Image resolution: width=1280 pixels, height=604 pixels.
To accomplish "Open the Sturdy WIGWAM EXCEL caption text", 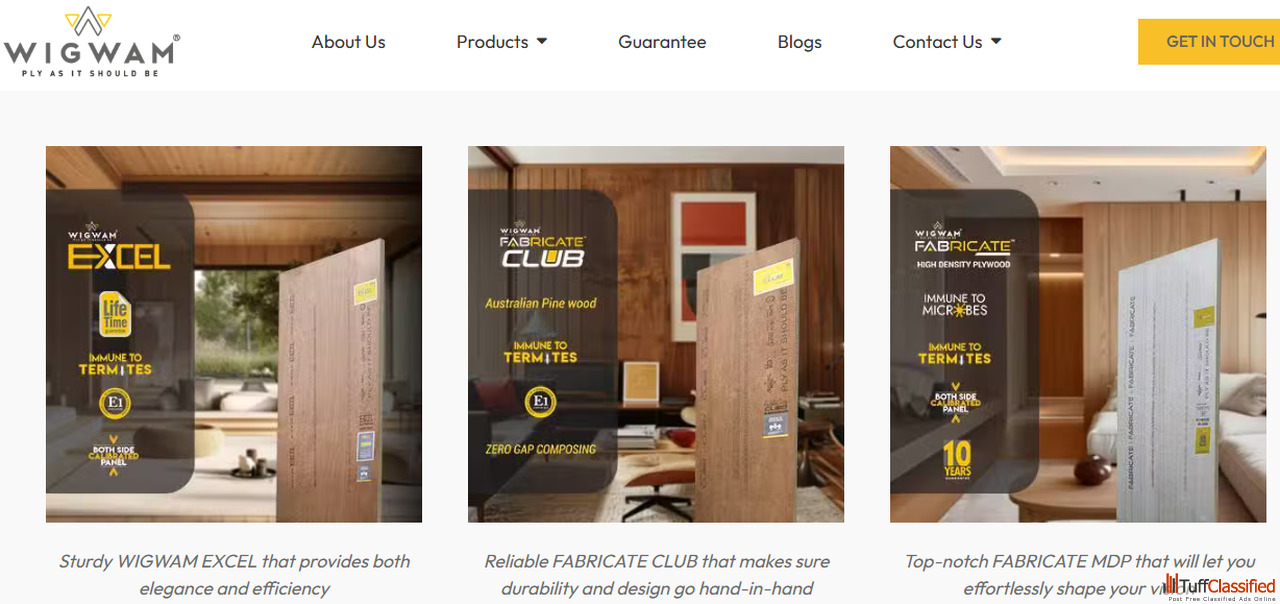I will coord(234,575).
